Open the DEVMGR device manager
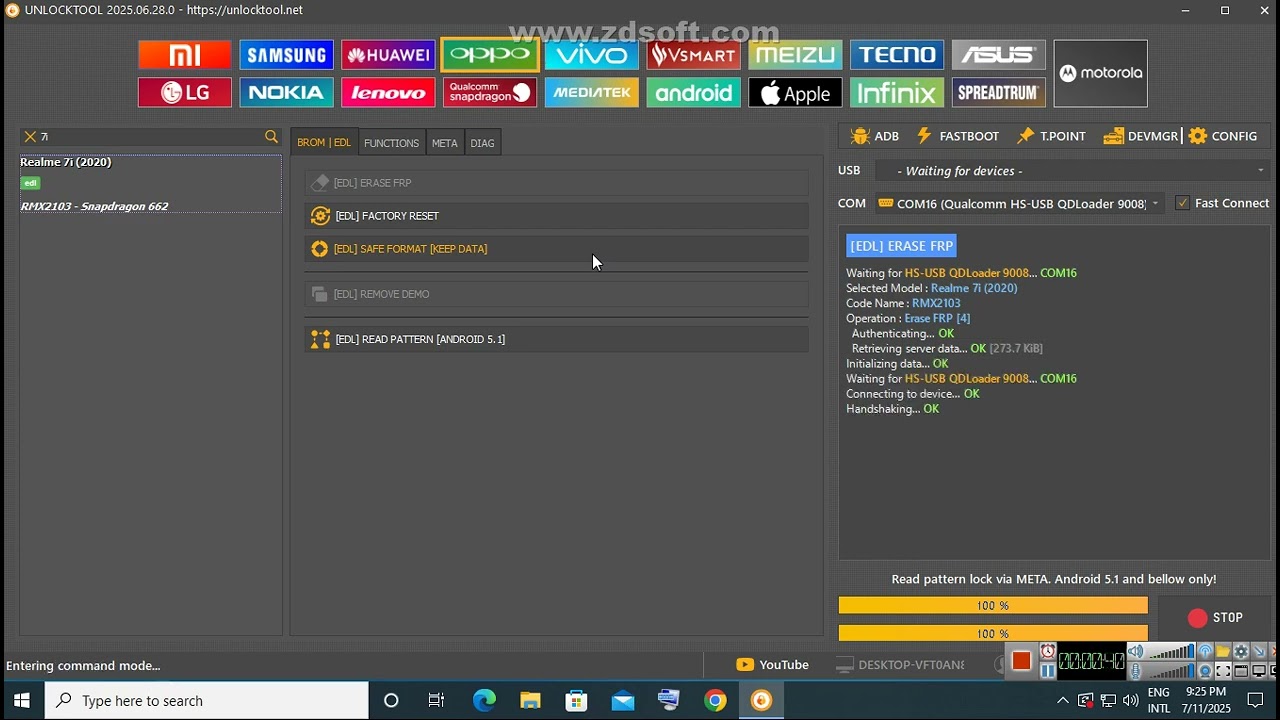This screenshot has height=720, width=1280. click(x=1141, y=136)
